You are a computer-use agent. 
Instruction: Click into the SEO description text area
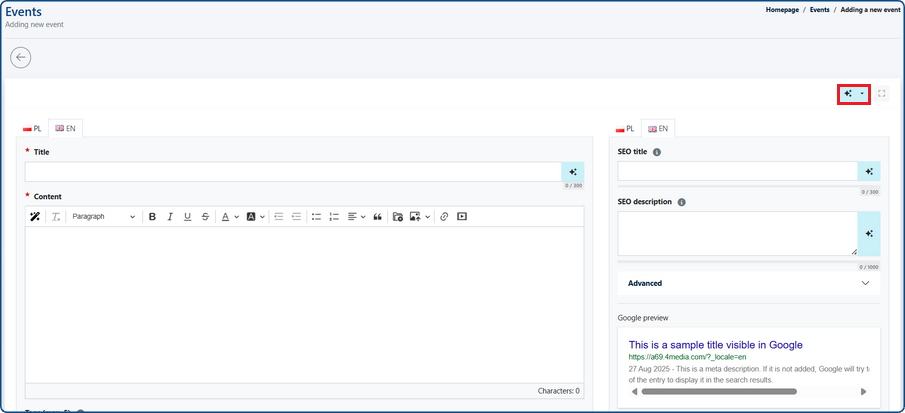pos(737,233)
